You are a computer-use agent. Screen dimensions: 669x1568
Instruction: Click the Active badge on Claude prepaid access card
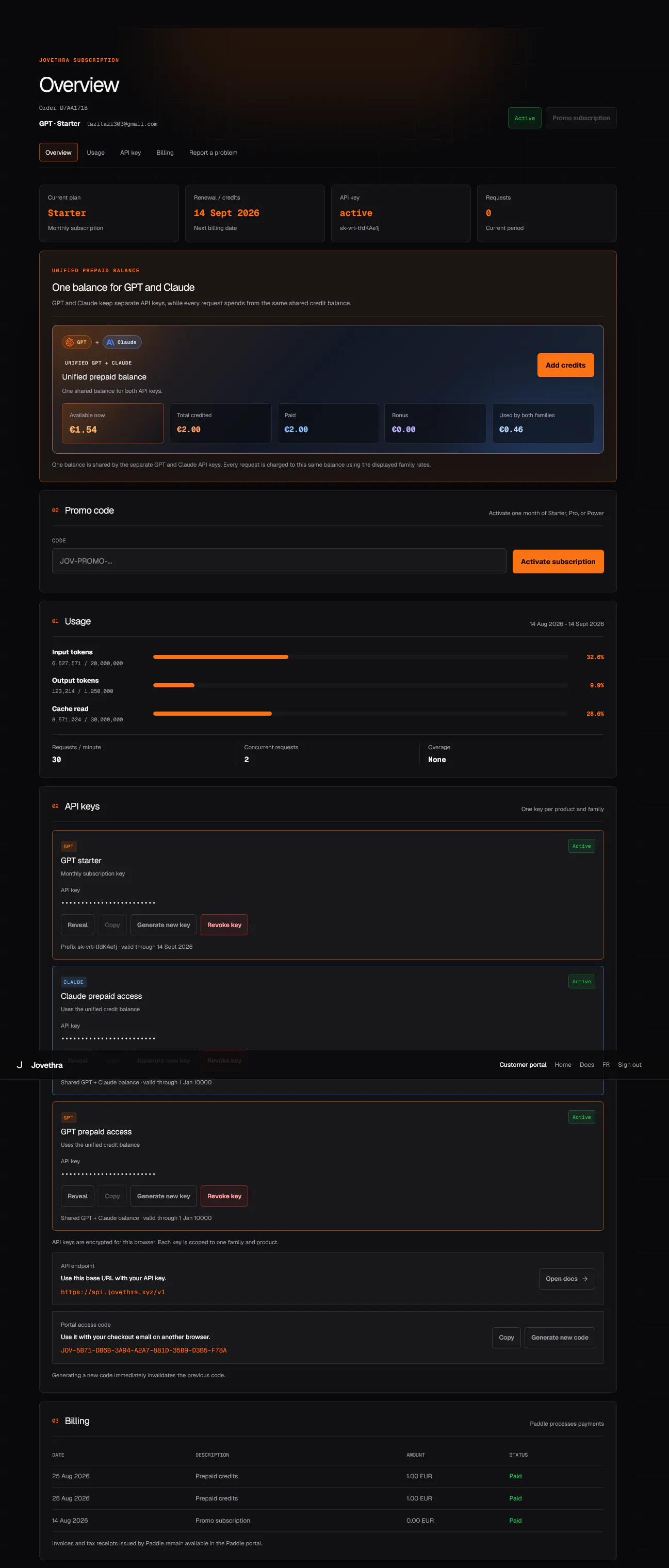coord(581,981)
